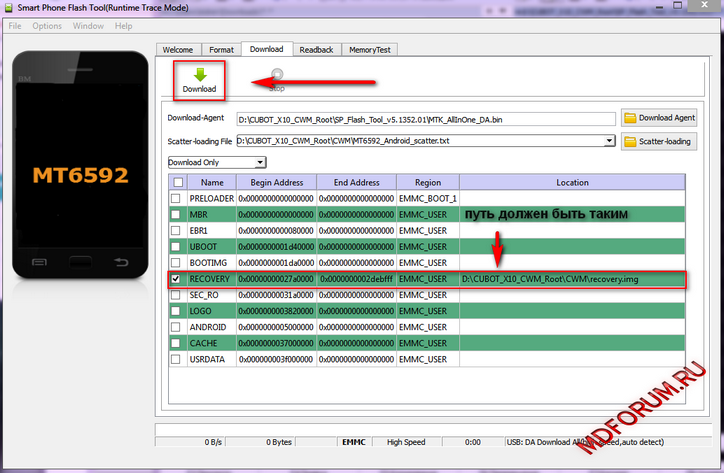Toggle the select-all header checkbox
Image resolution: width=724 pixels, height=473 pixels.
point(178,182)
